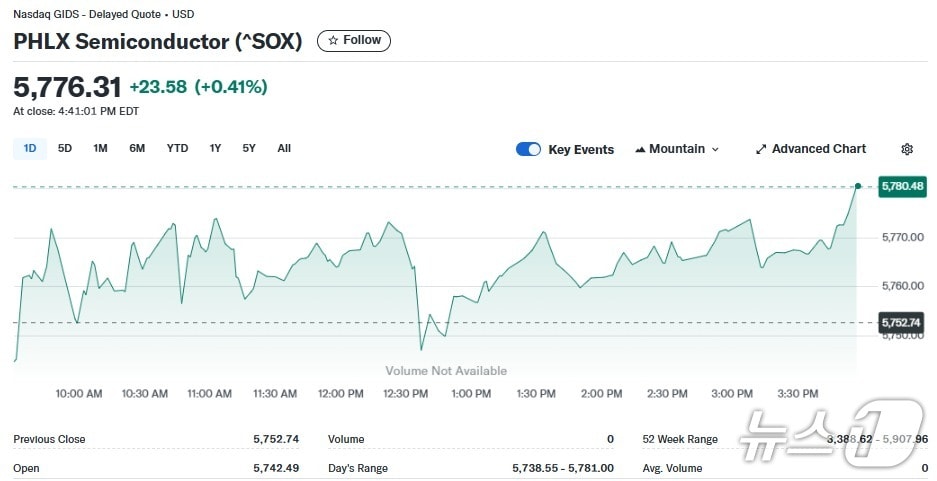
Task: Click the 5,780.48 current price label
Action: coord(901,187)
